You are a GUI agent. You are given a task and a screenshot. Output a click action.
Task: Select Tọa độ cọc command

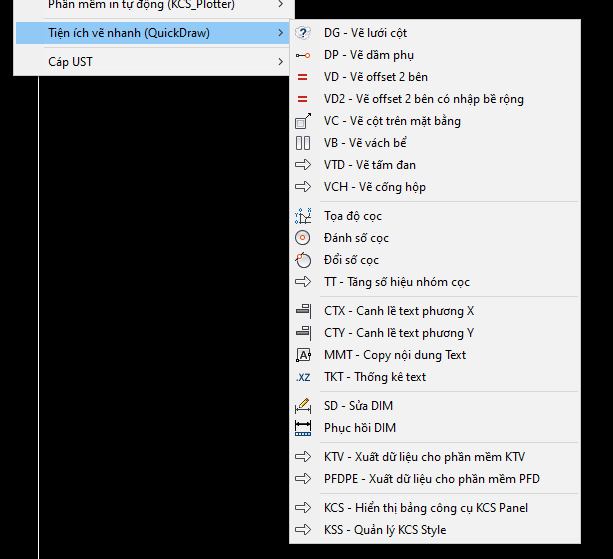pos(435,216)
